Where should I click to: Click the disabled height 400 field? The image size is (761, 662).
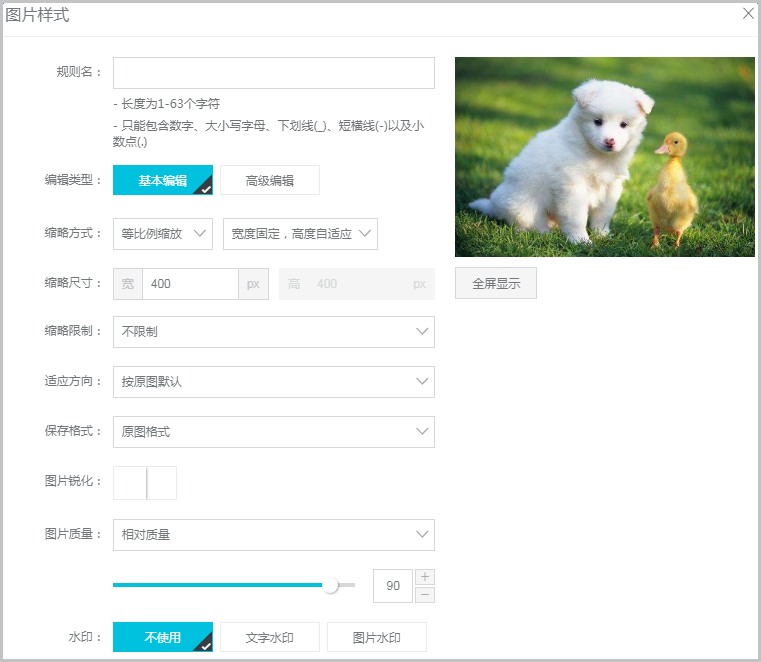coord(357,284)
